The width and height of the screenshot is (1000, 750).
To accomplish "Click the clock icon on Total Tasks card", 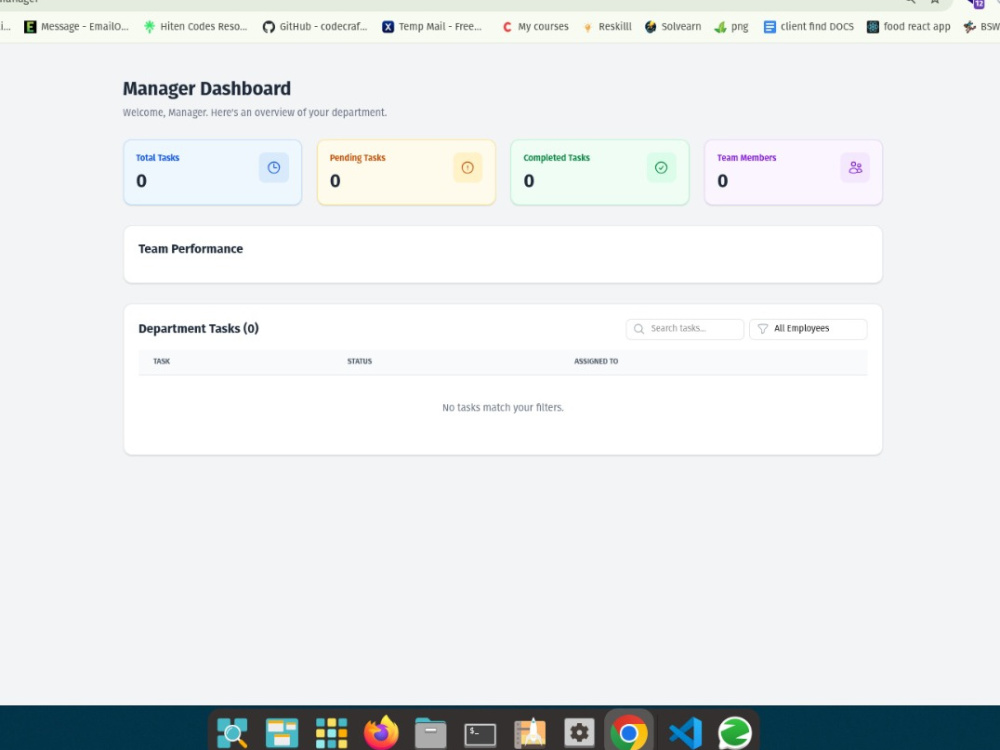I will [274, 168].
